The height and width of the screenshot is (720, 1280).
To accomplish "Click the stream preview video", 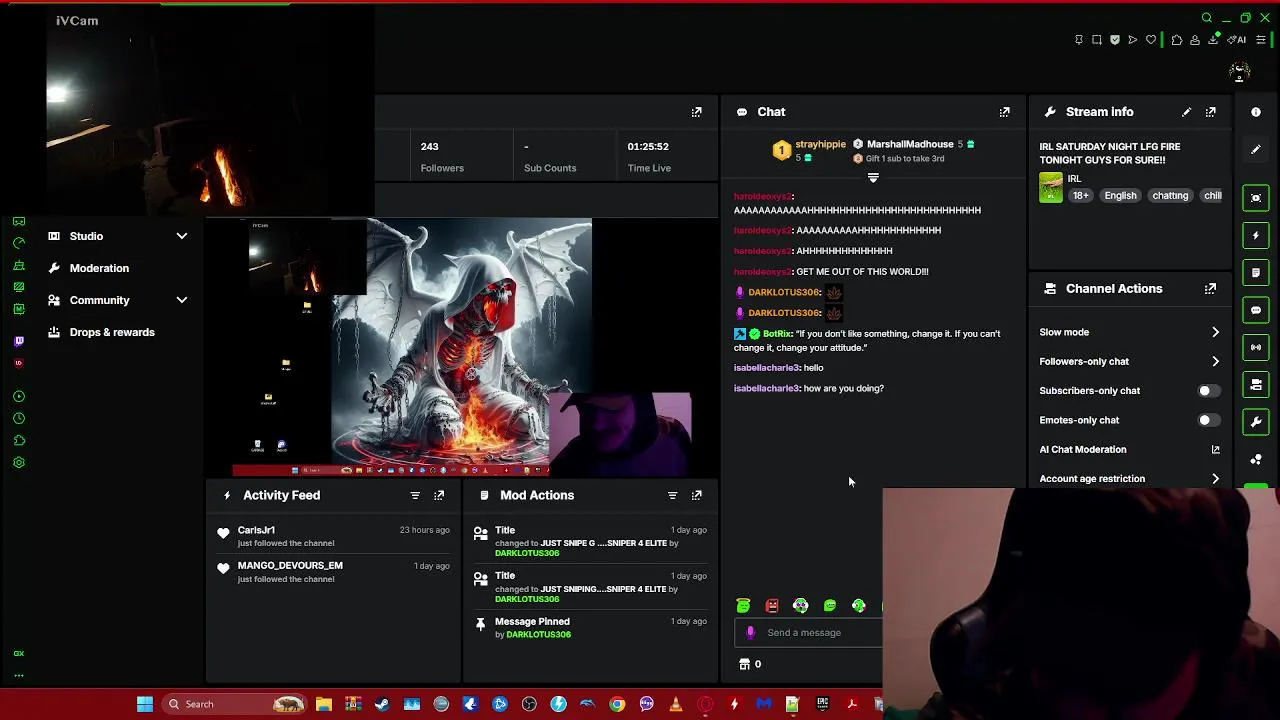I will tap(462, 348).
